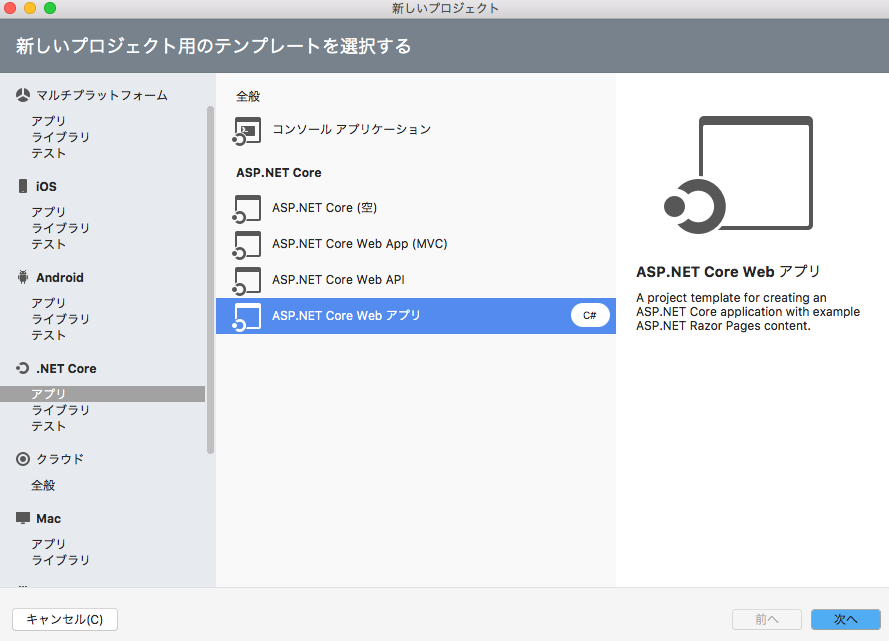Select テスト under マルチプラットフォーム

point(48,154)
